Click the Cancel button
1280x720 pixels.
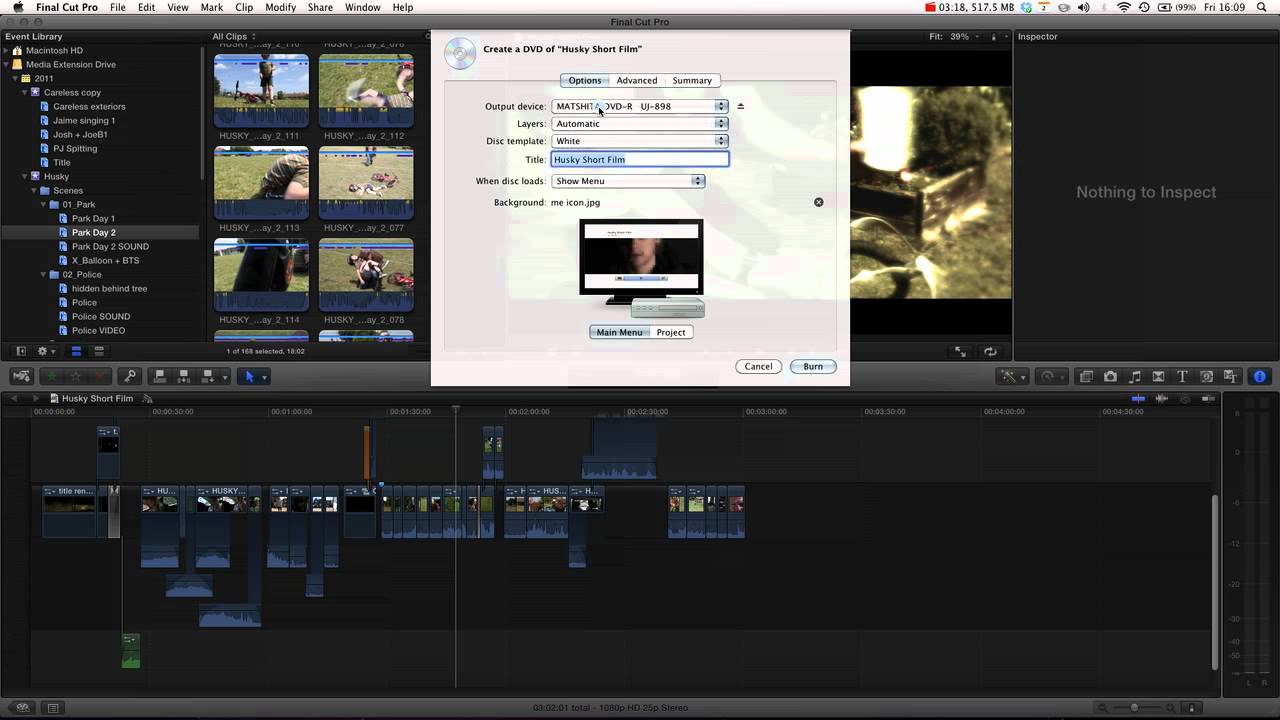(758, 366)
